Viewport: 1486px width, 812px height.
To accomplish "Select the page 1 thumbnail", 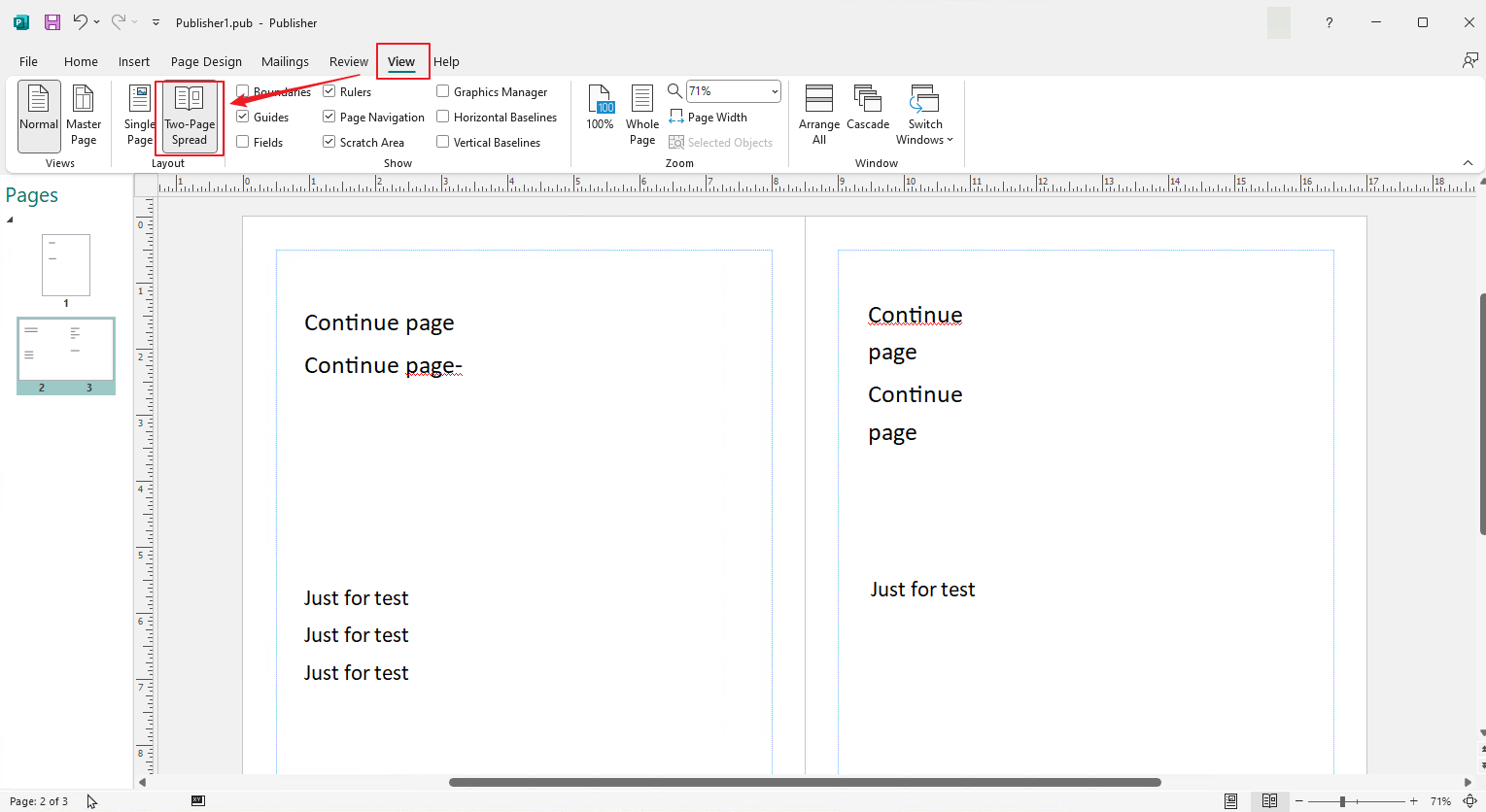I will click(66, 265).
